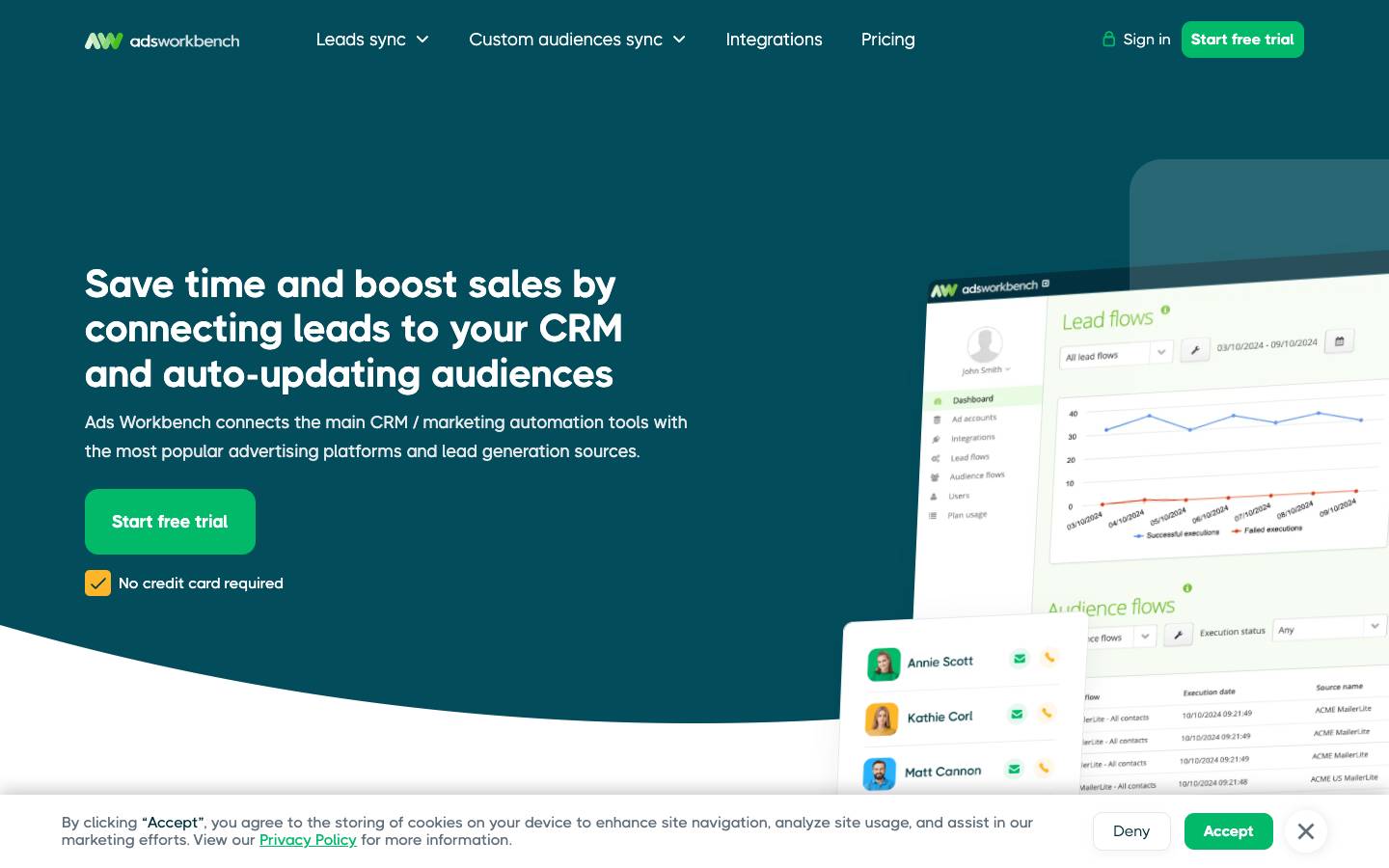This screenshot has width=1389, height=868.
Task: Open the Pricing page
Action: click(887, 40)
